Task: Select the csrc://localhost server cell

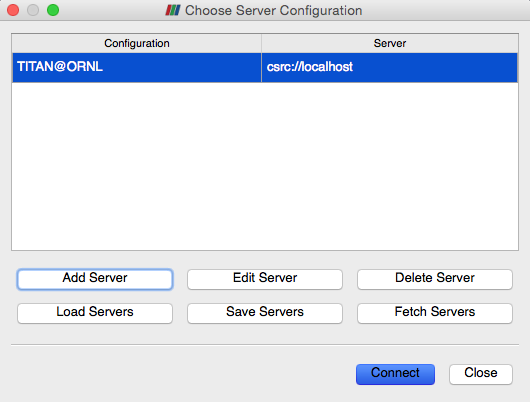Action: tap(389, 67)
